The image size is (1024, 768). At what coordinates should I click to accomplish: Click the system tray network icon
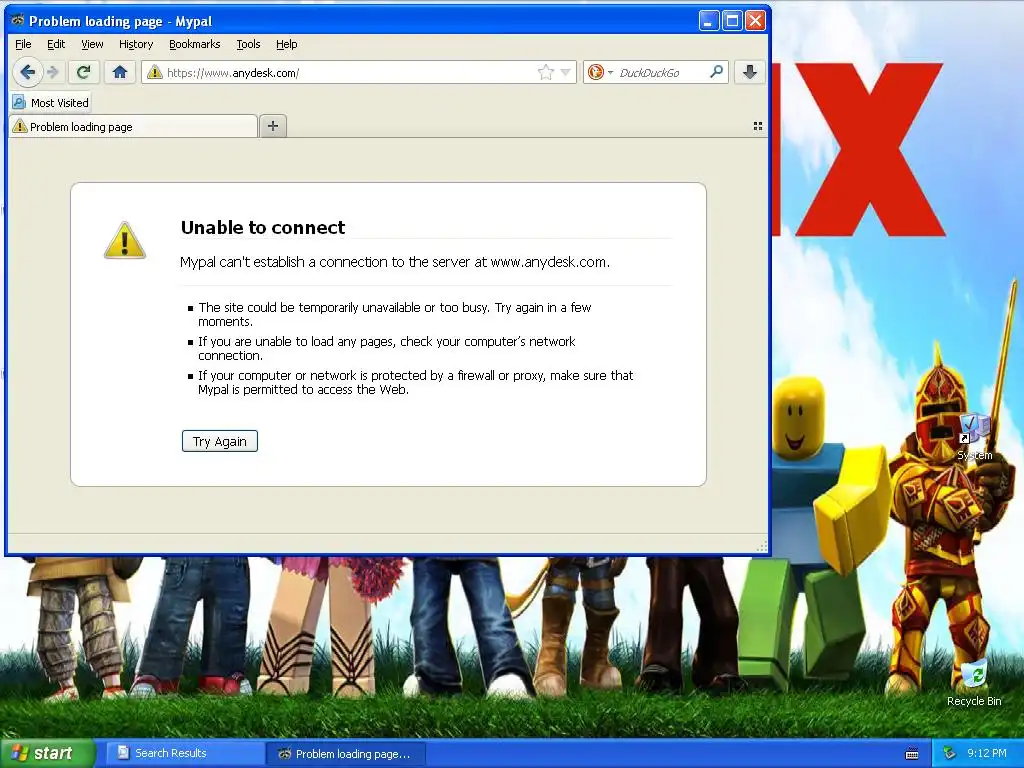950,754
